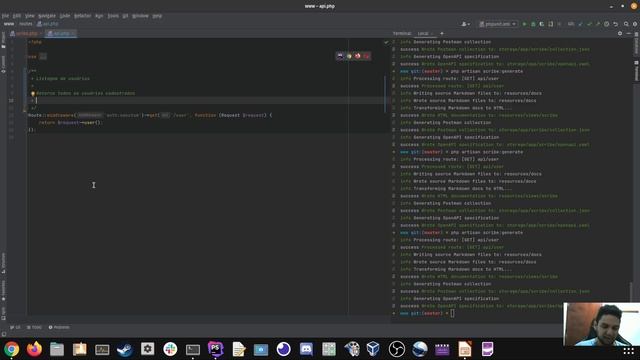The width and height of the screenshot is (640, 360).
Task: Open terminal panel settings gear
Action: (620, 33)
